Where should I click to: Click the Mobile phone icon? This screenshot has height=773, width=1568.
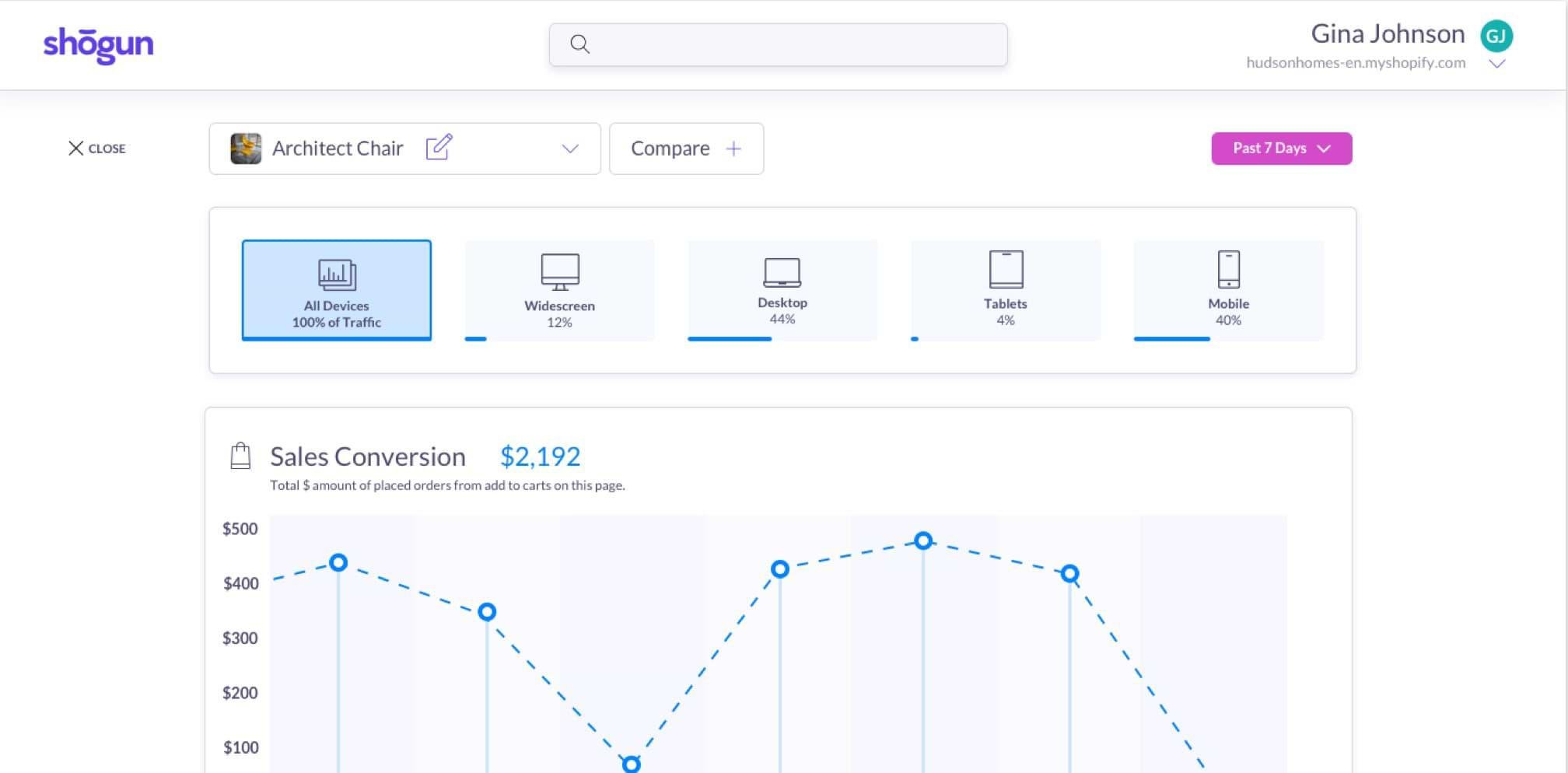[1229, 270]
